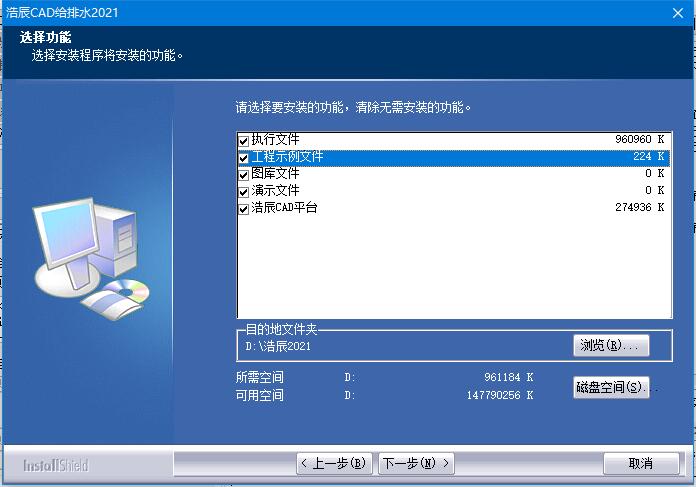Viewport: 696px width, 487px height.
Task: Uncheck the 浩辰CAD平台 checkbox
Action: (243, 209)
